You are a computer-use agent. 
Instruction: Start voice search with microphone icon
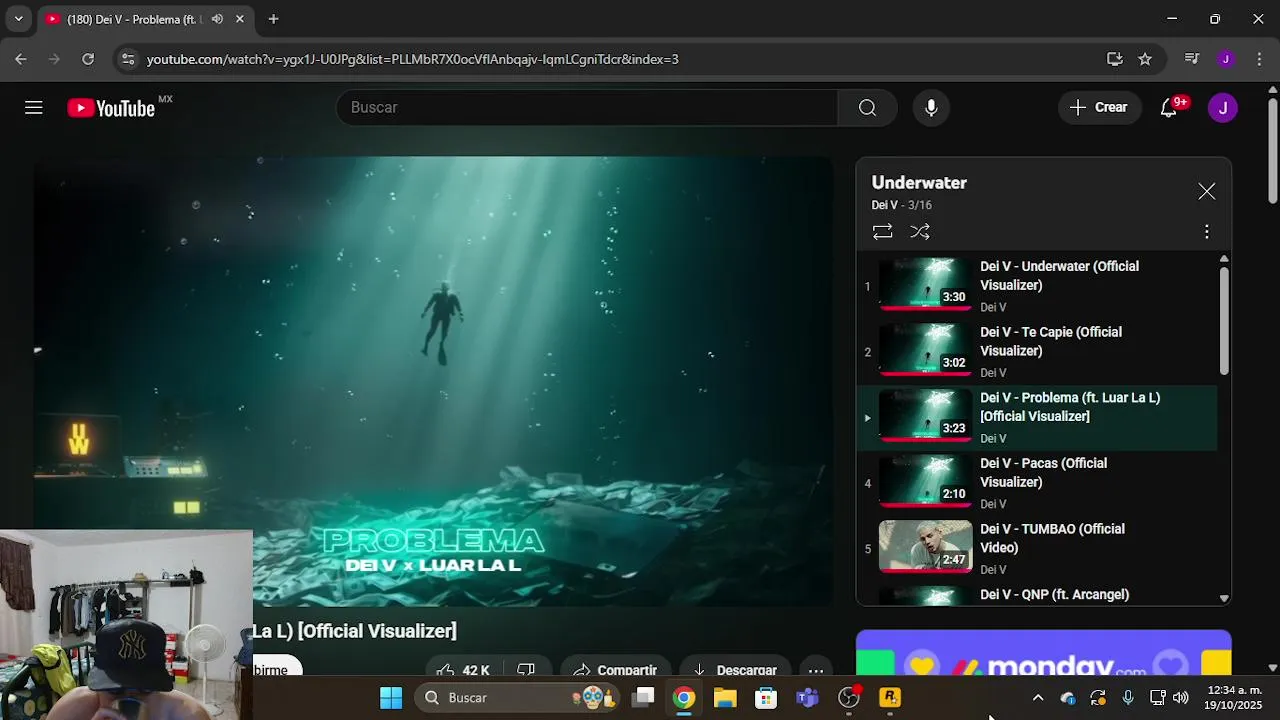click(x=931, y=108)
